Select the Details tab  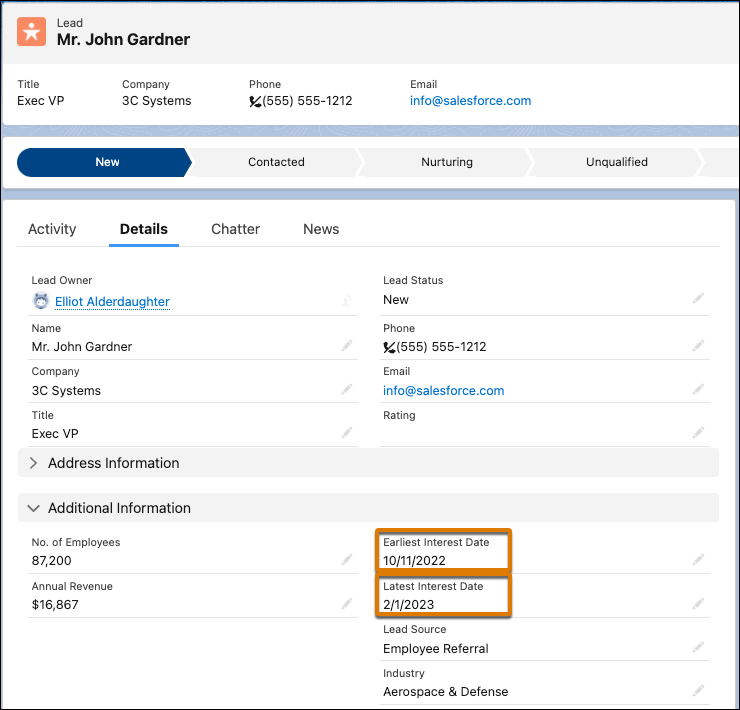[143, 229]
